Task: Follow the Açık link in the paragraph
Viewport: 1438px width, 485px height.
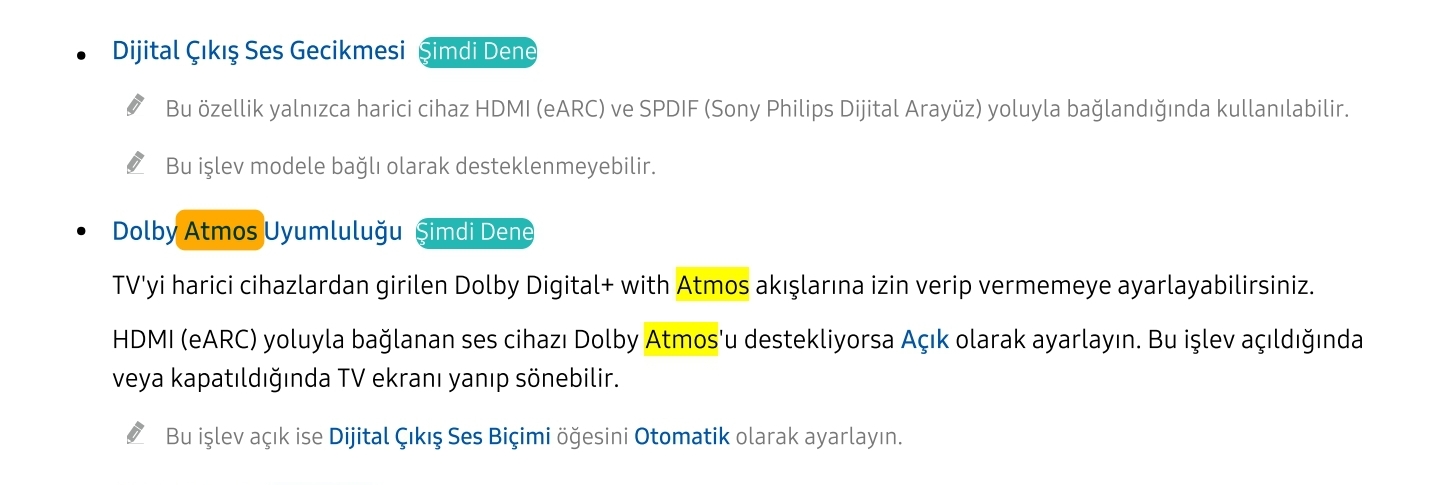Action: click(925, 340)
